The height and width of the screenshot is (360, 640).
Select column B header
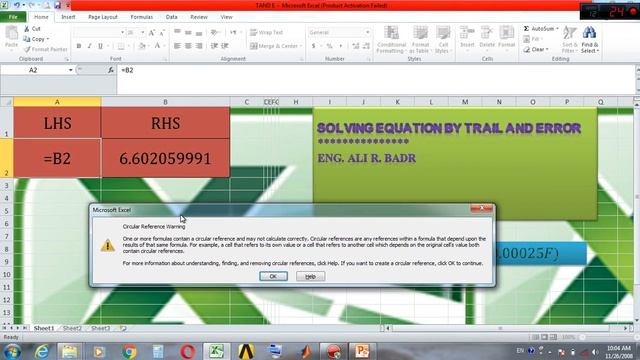(x=165, y=102)
